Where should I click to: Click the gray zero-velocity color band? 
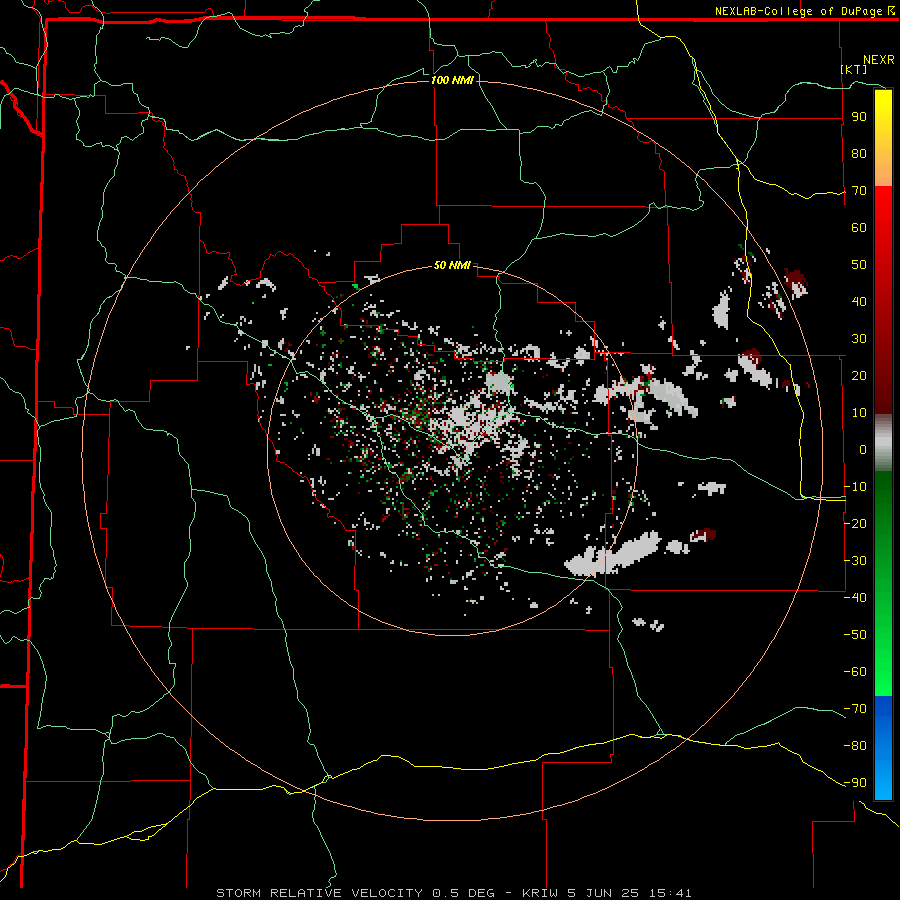tap(883, 443)
